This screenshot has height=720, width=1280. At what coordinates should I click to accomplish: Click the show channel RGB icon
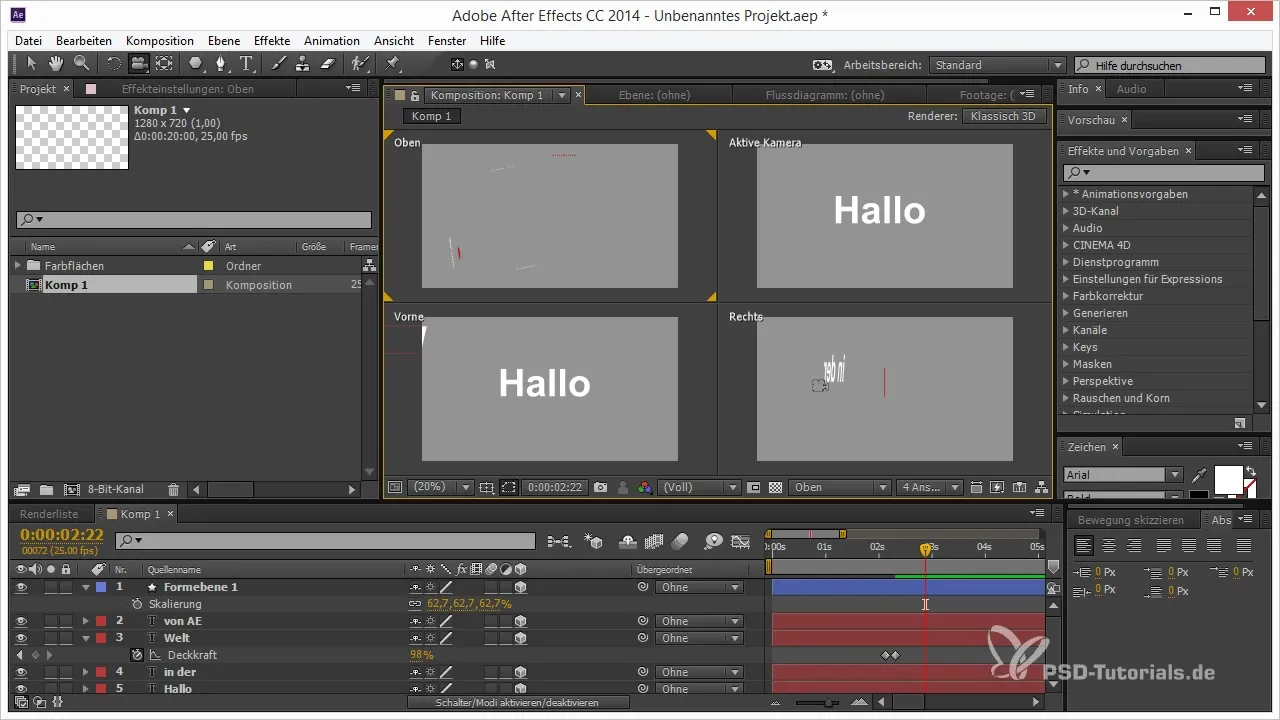(645, 487)
